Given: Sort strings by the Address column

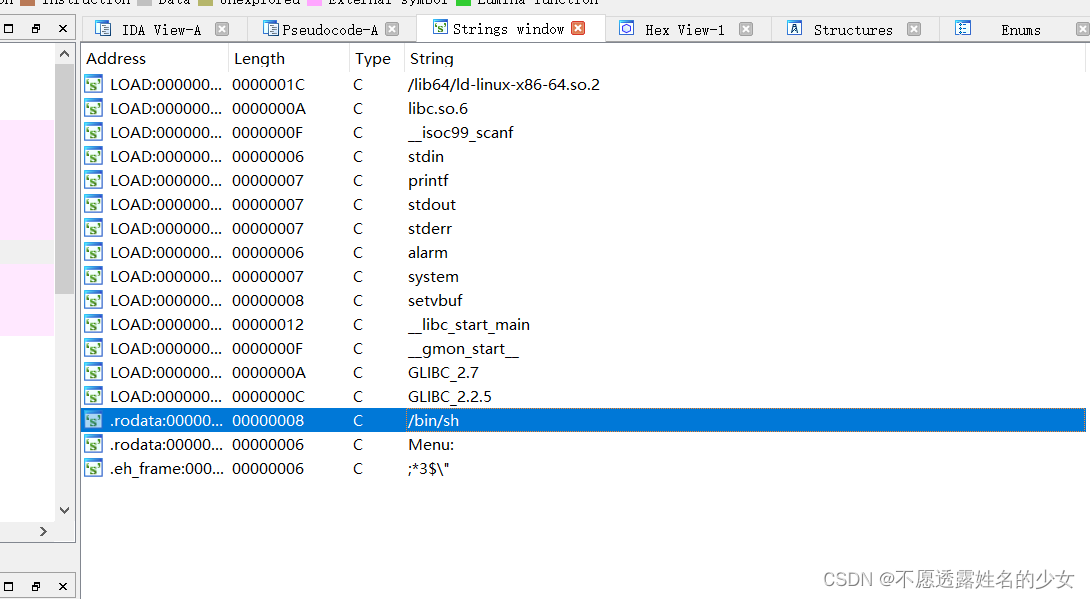Looking at the screenshot, I should click(115, 58).
